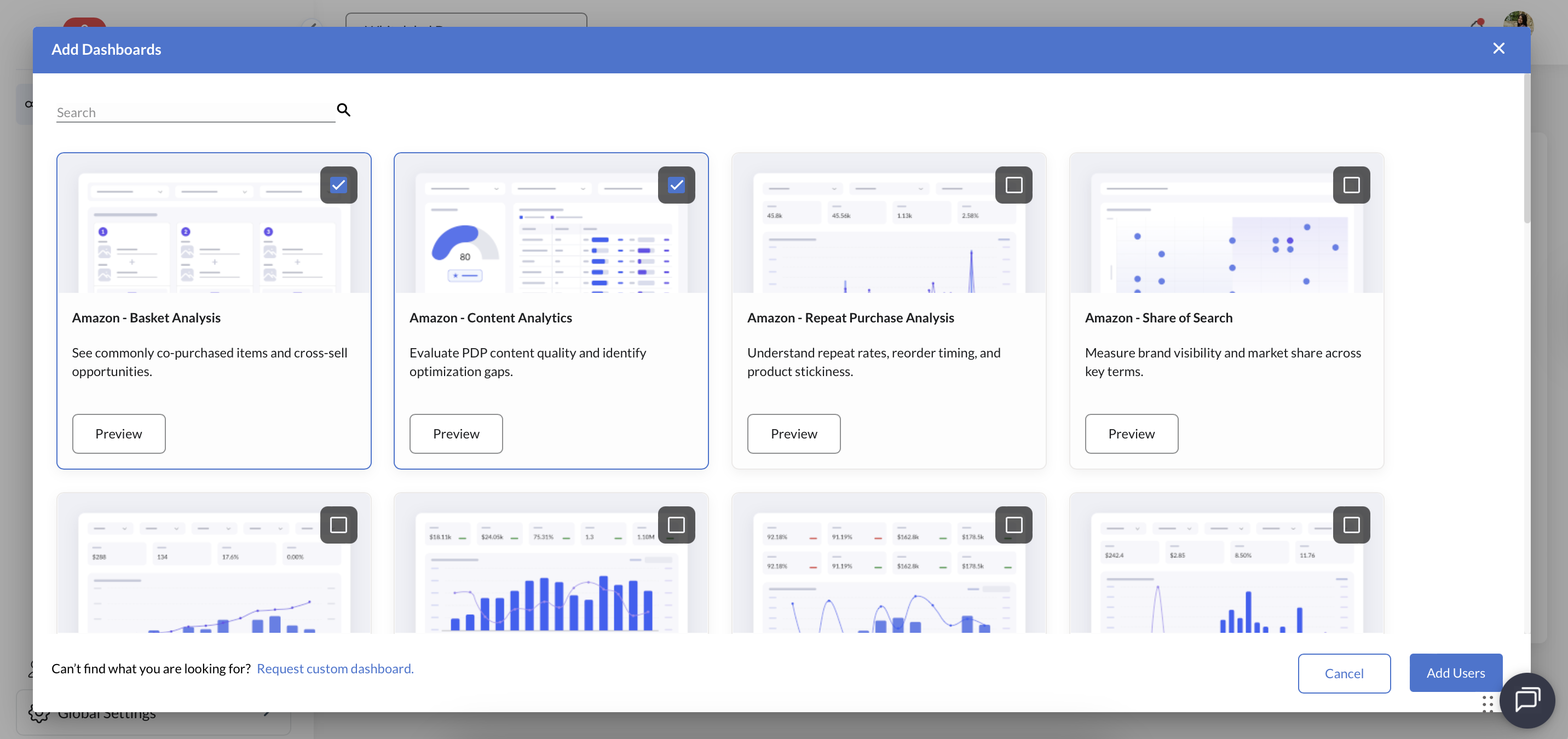Screen dimensions: 1568x739
Task: Select the Amazon Repeat Purchase Analysis checkbox
Action: point(1013,185)
